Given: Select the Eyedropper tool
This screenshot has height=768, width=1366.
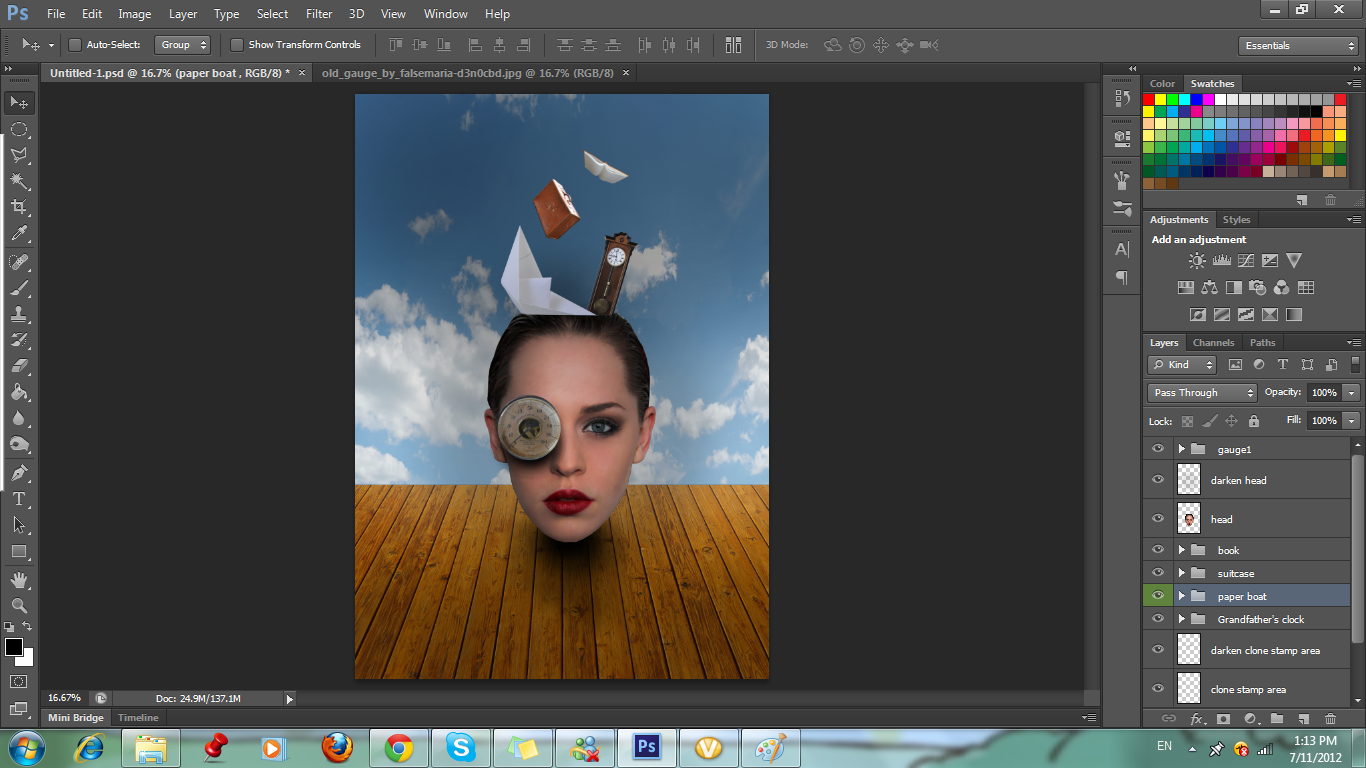Looking at the screenshot, I should click(19, 234).
